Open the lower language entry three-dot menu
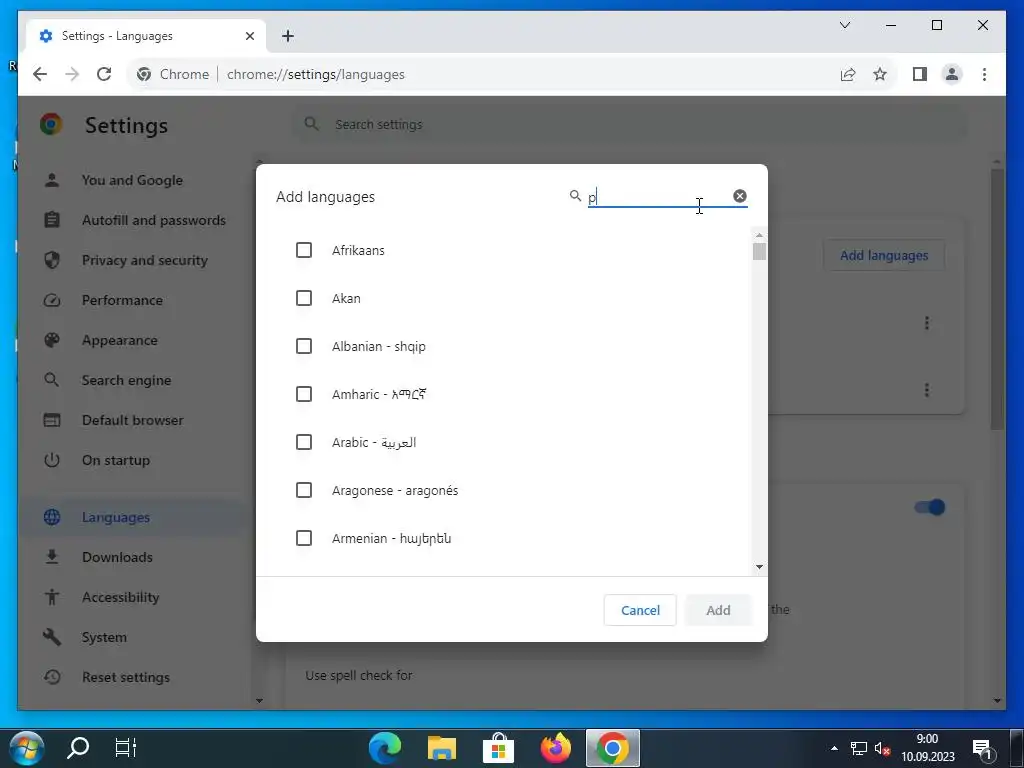The image size is (1024, 768). pos(926,390)
